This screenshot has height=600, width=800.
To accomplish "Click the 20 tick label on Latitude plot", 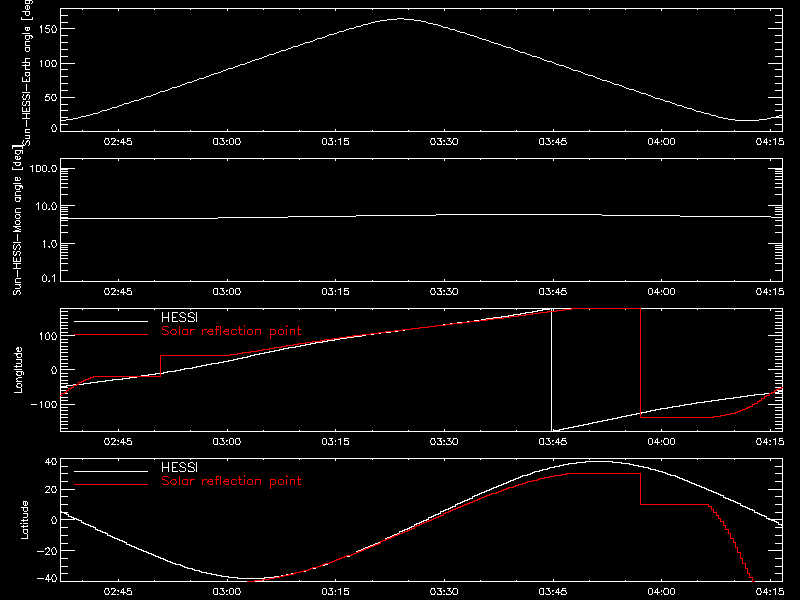I will point(52,490).
